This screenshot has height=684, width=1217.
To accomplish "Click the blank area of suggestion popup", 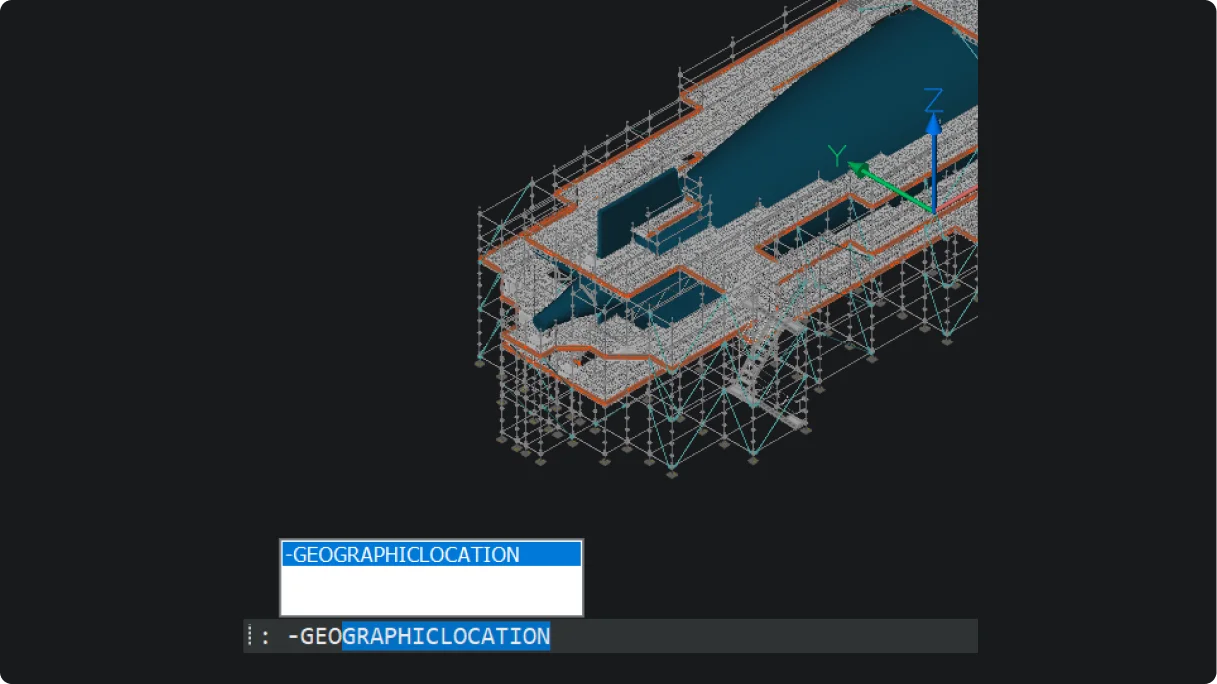I will coord(430,591).
